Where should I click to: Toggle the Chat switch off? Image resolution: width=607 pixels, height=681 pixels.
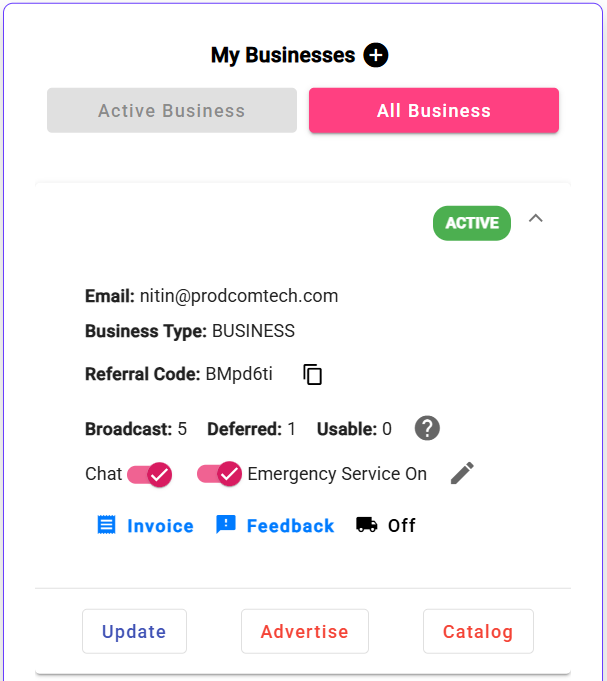(x=149, y=474)
